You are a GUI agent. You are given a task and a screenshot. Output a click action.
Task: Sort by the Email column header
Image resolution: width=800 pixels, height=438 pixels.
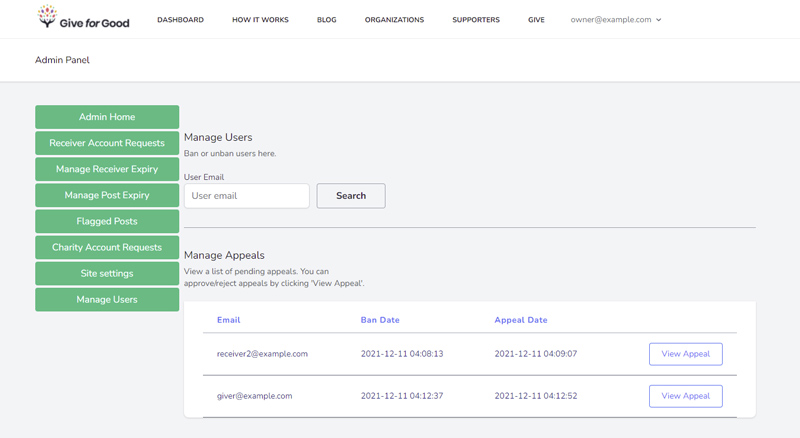click(x=229, y=320)
